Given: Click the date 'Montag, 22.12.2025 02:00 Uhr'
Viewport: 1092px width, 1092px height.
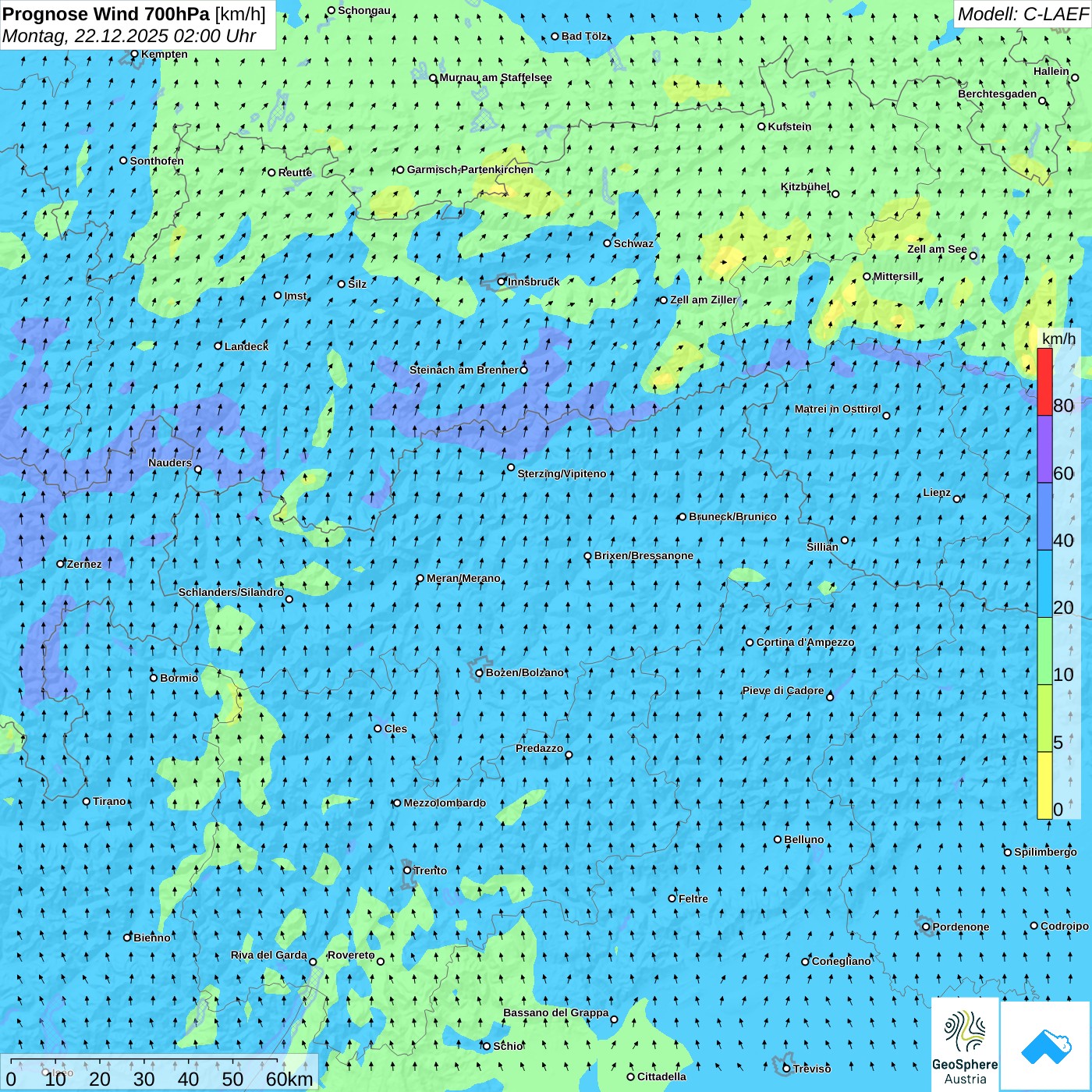Looking at the screenshot, I should point(129,36).
